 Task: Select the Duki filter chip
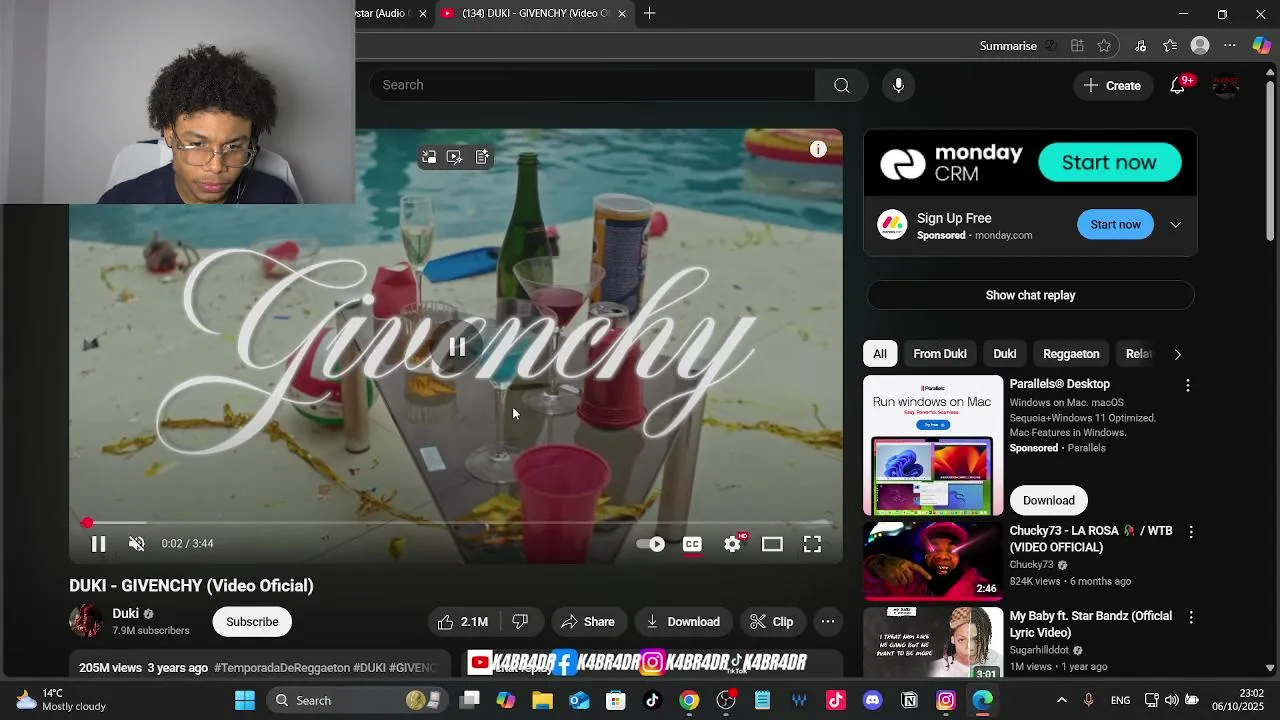[x=1005, y=354]
